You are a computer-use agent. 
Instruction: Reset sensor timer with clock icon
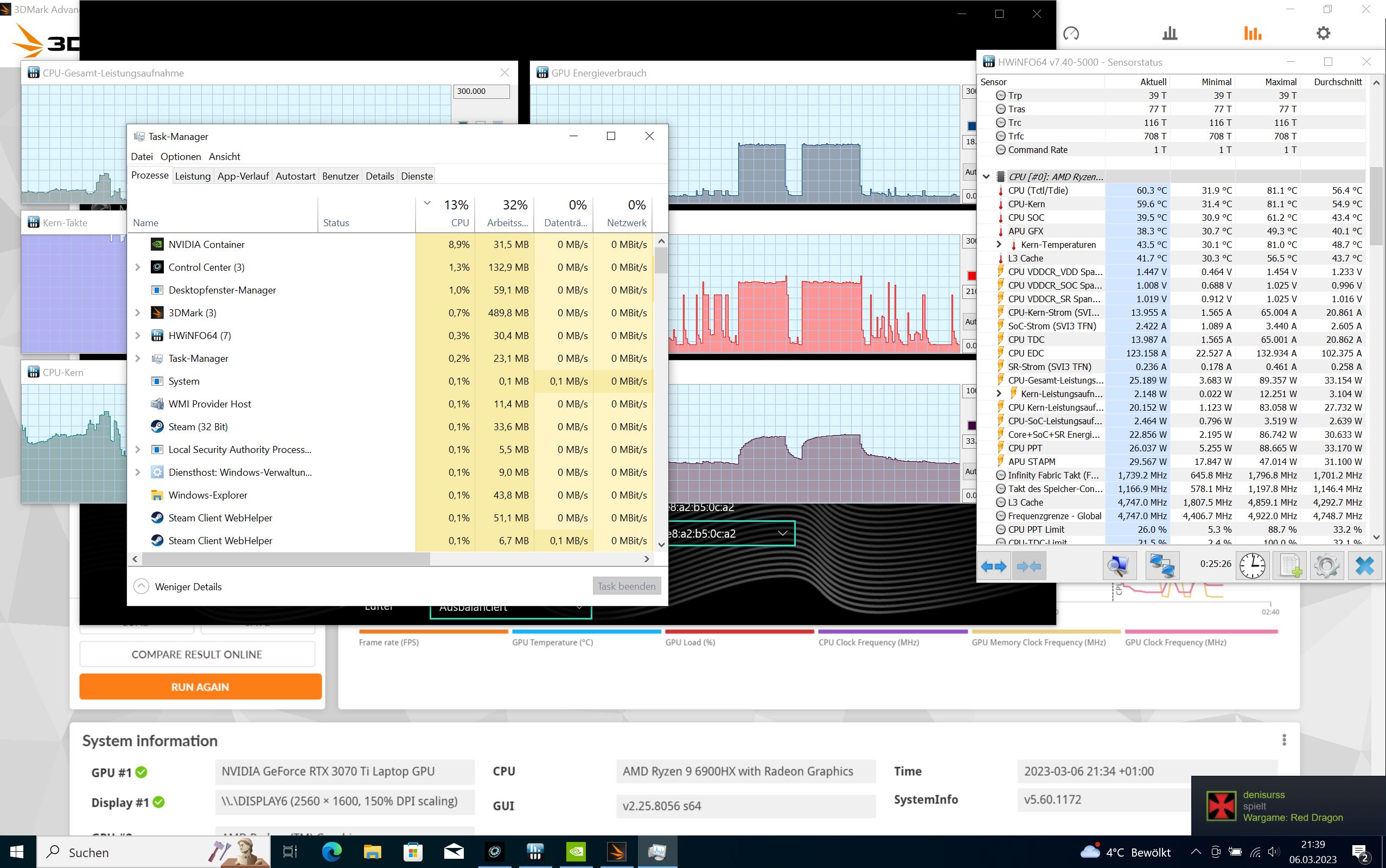coord(1251,566)
